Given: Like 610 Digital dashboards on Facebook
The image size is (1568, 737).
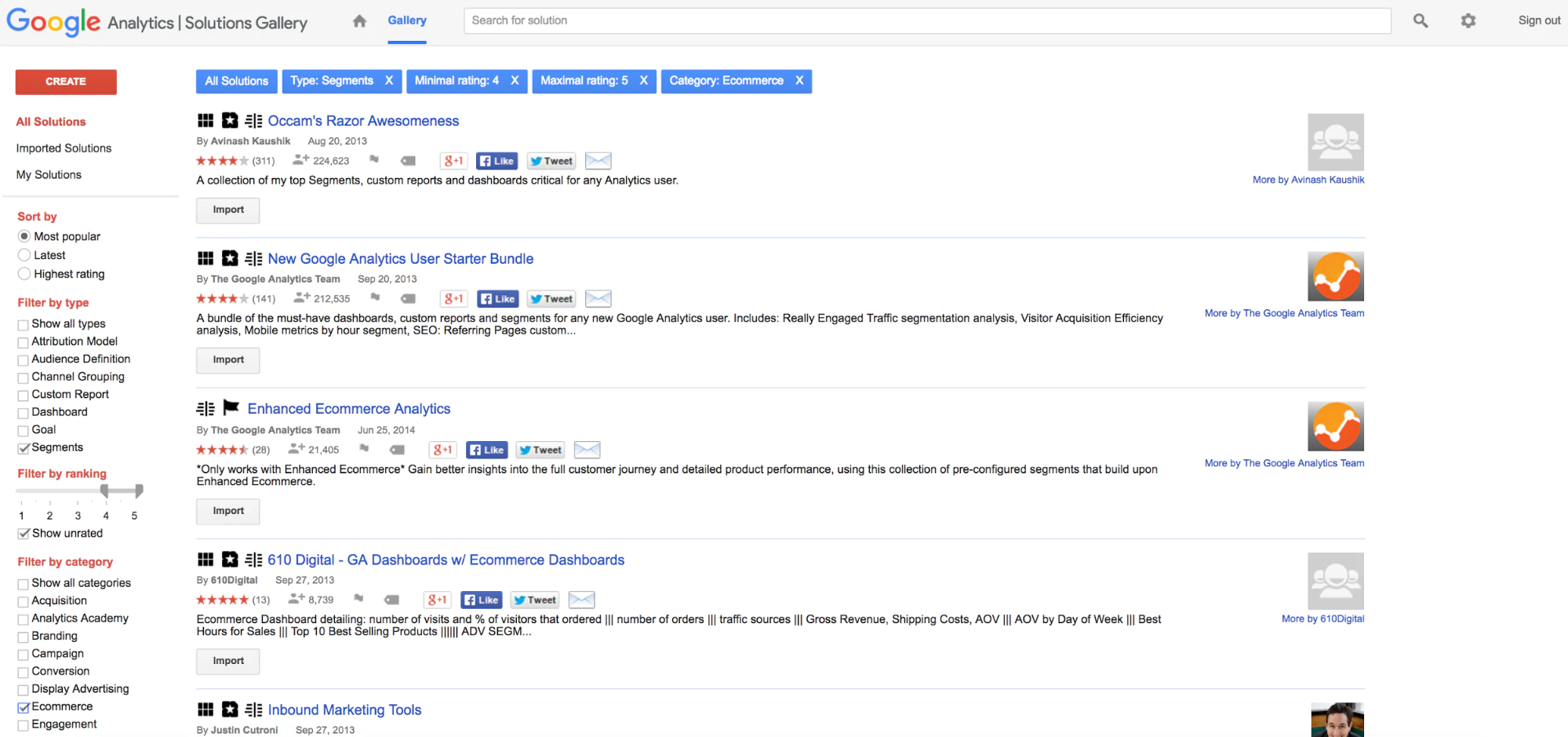Looking at the screenshot, I should click(x=481, y=600).
